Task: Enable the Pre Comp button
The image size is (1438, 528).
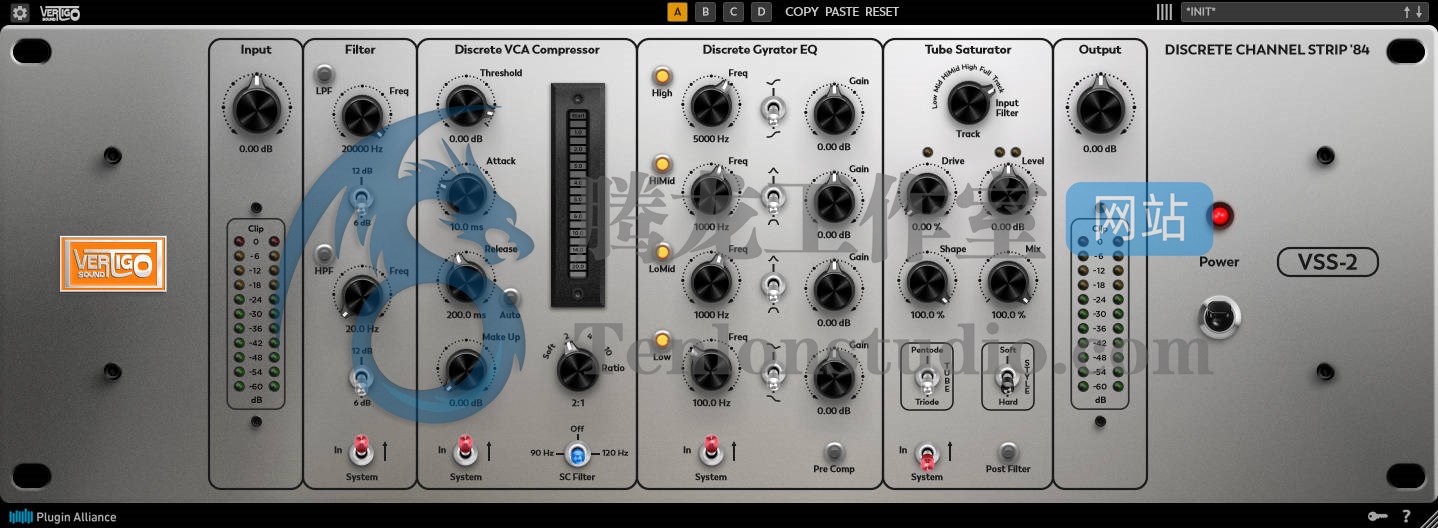Action: (834, 452)
